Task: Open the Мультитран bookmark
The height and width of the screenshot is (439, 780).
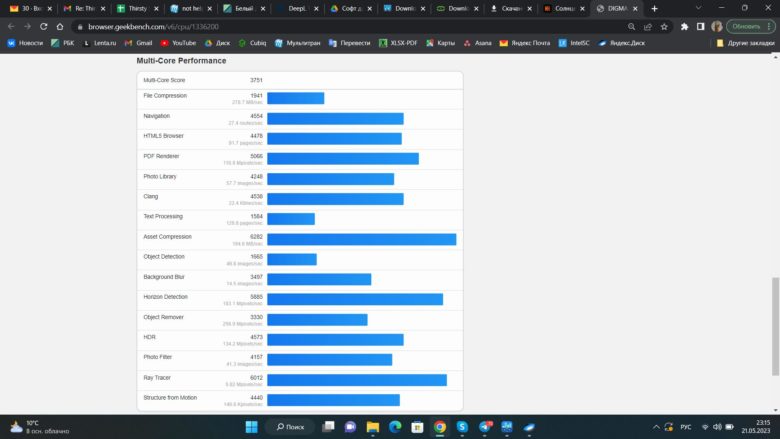Action: pyautogui.click(x=297, y=43)
